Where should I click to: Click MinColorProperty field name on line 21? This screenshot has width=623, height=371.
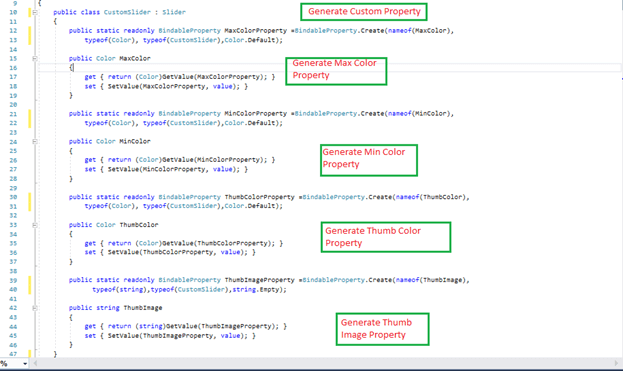(255, 114)
